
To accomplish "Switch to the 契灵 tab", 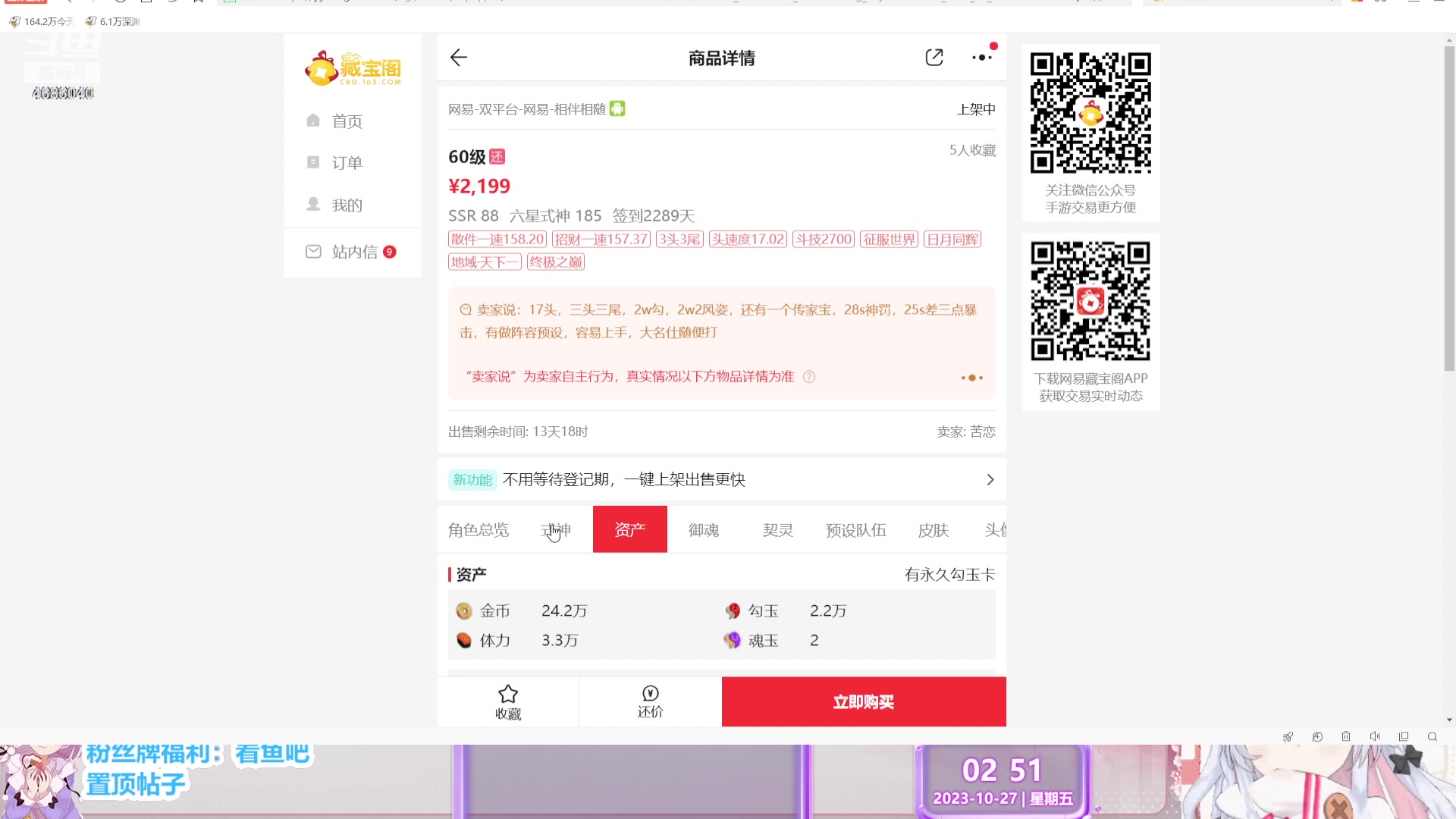I will pos(778,530).
